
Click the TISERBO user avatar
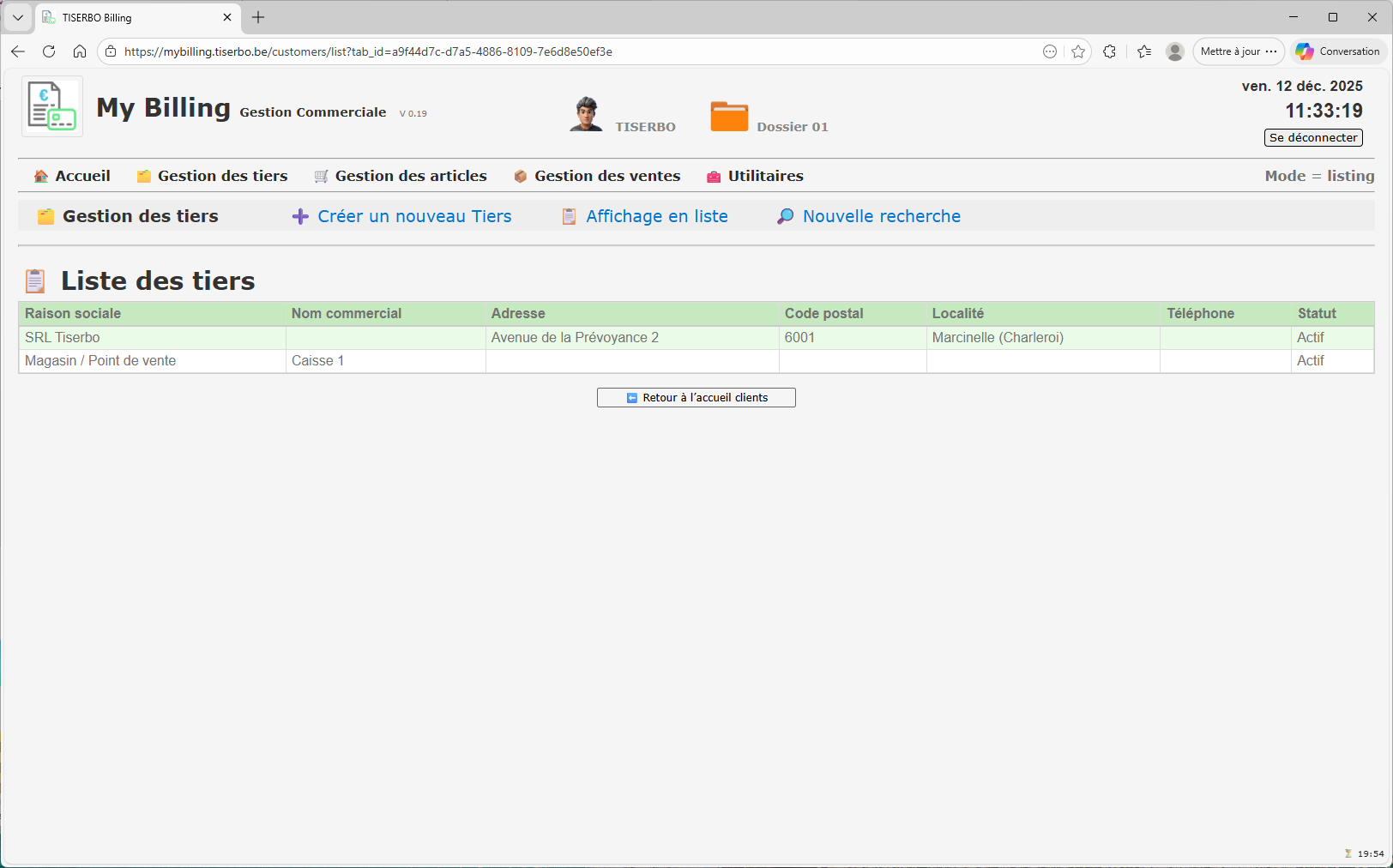tap(587, 112)
